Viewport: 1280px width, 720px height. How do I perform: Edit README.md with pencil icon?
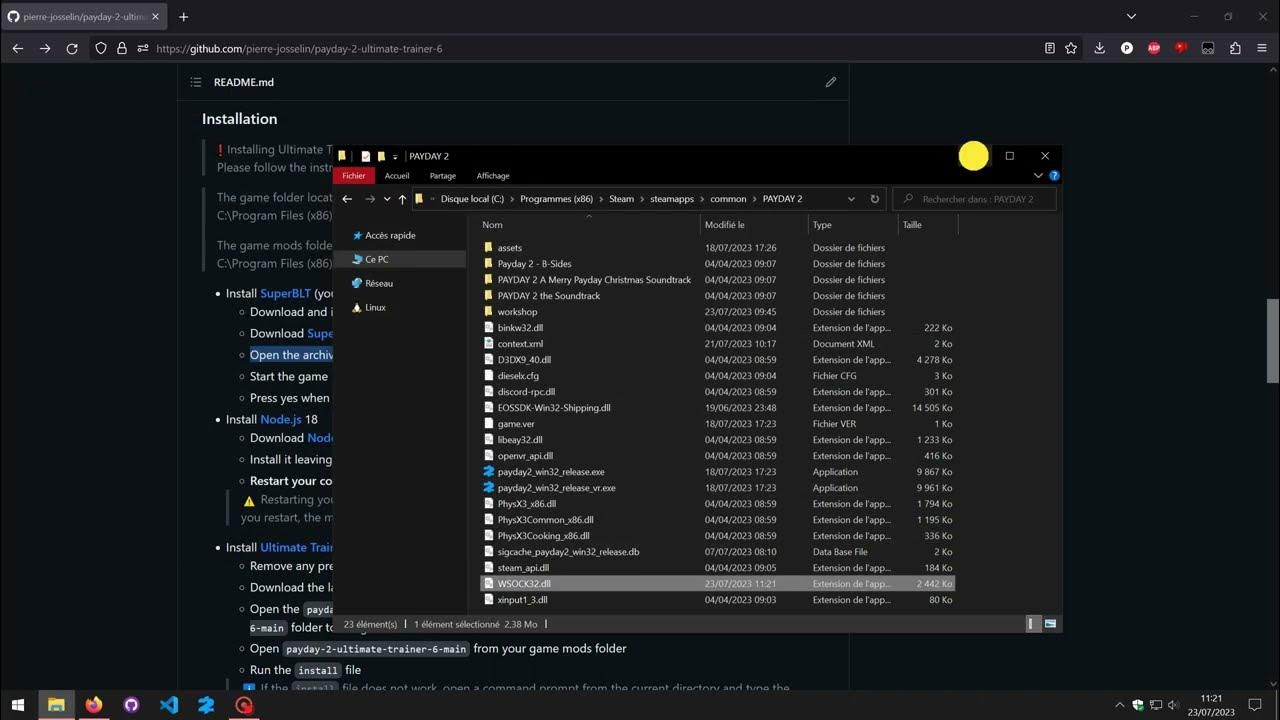click(830, 82)
